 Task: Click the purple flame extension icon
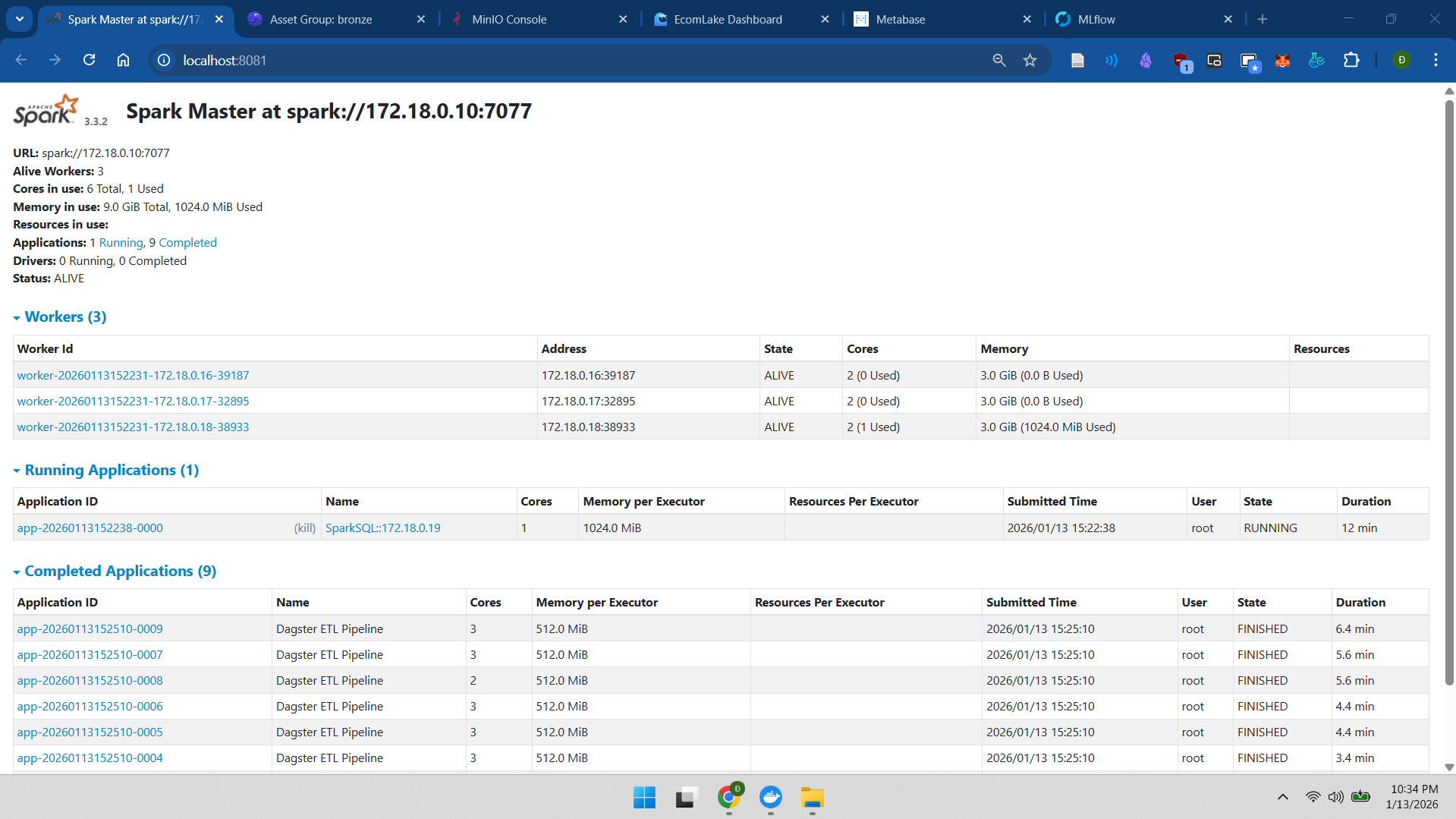pyautogui.click(x=1146, y=60)
